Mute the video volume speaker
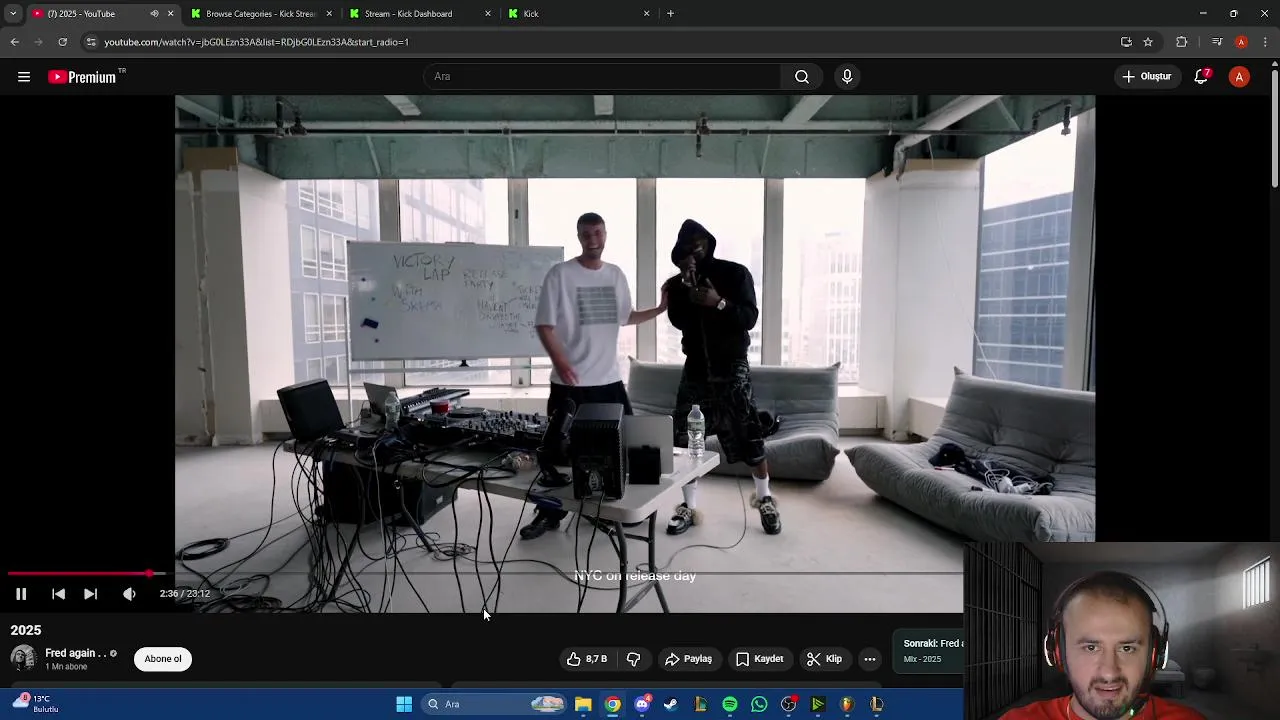The height and width of the screenshot is (720, 1280). click(x=129, y=594)
